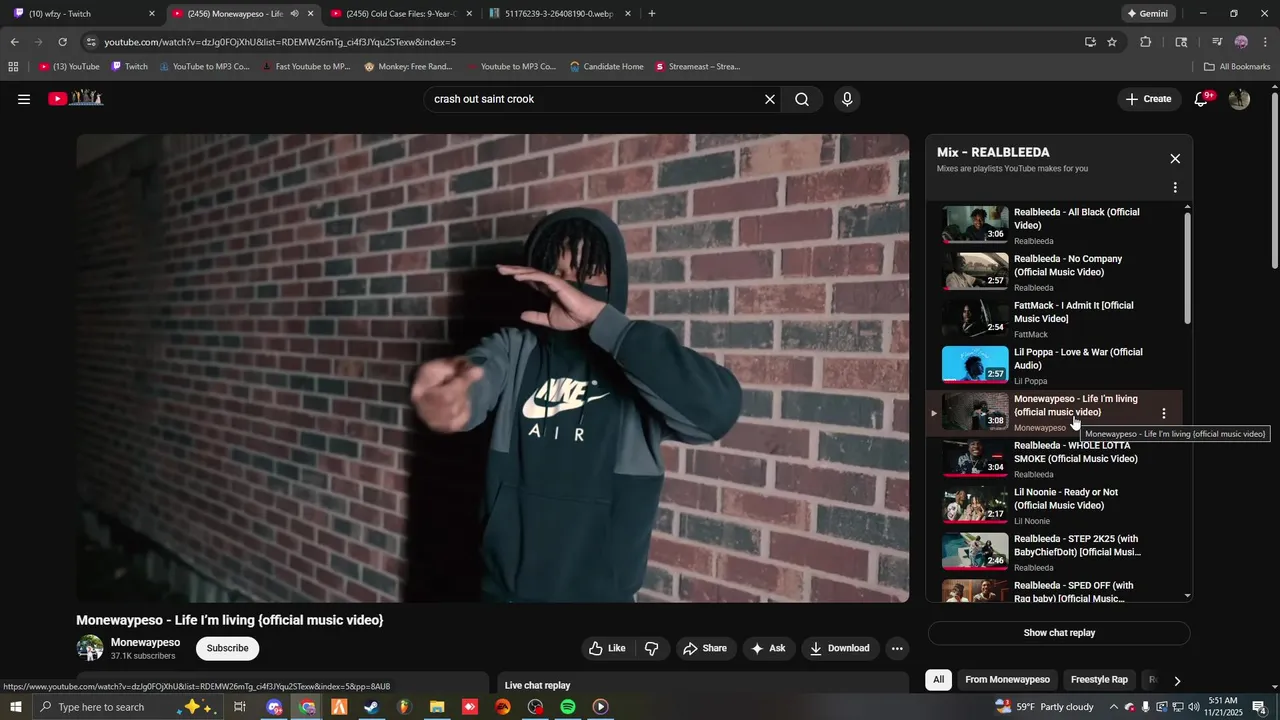Viewport: 1280px width, 720px height.
Task: Select the All filter chip
Action: (938, 680)
